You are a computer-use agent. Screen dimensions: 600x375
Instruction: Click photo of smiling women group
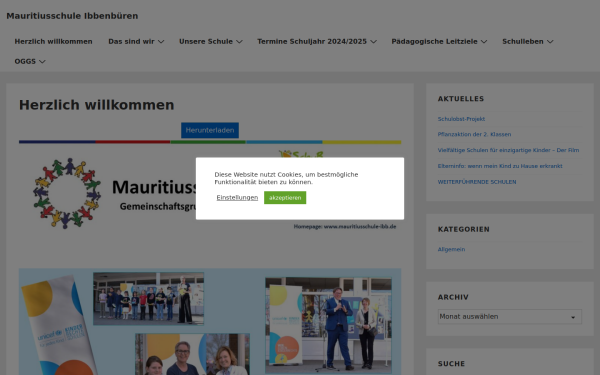coord(192,354)
